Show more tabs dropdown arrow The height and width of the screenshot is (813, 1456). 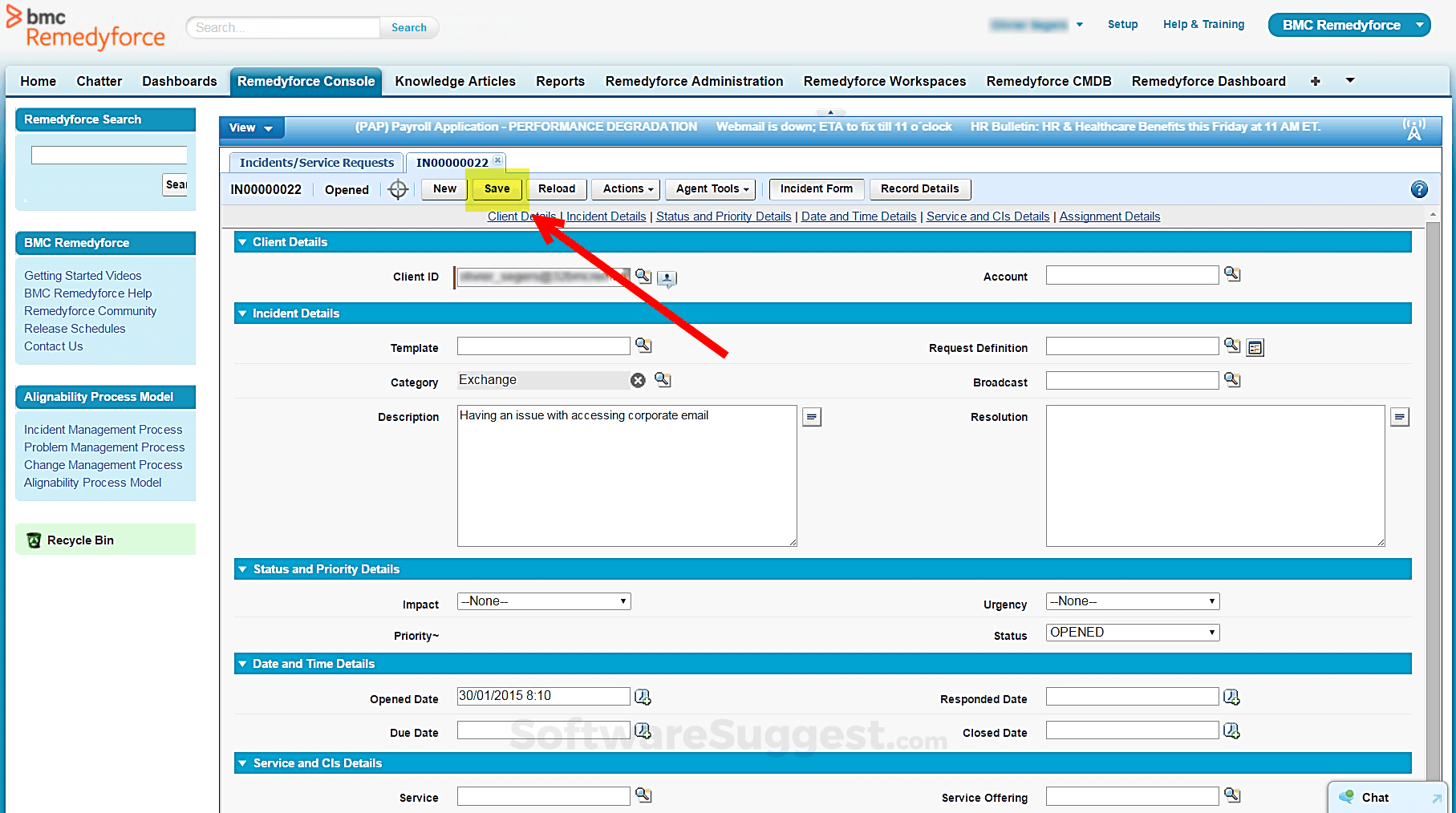click(x=1350, y=80)
